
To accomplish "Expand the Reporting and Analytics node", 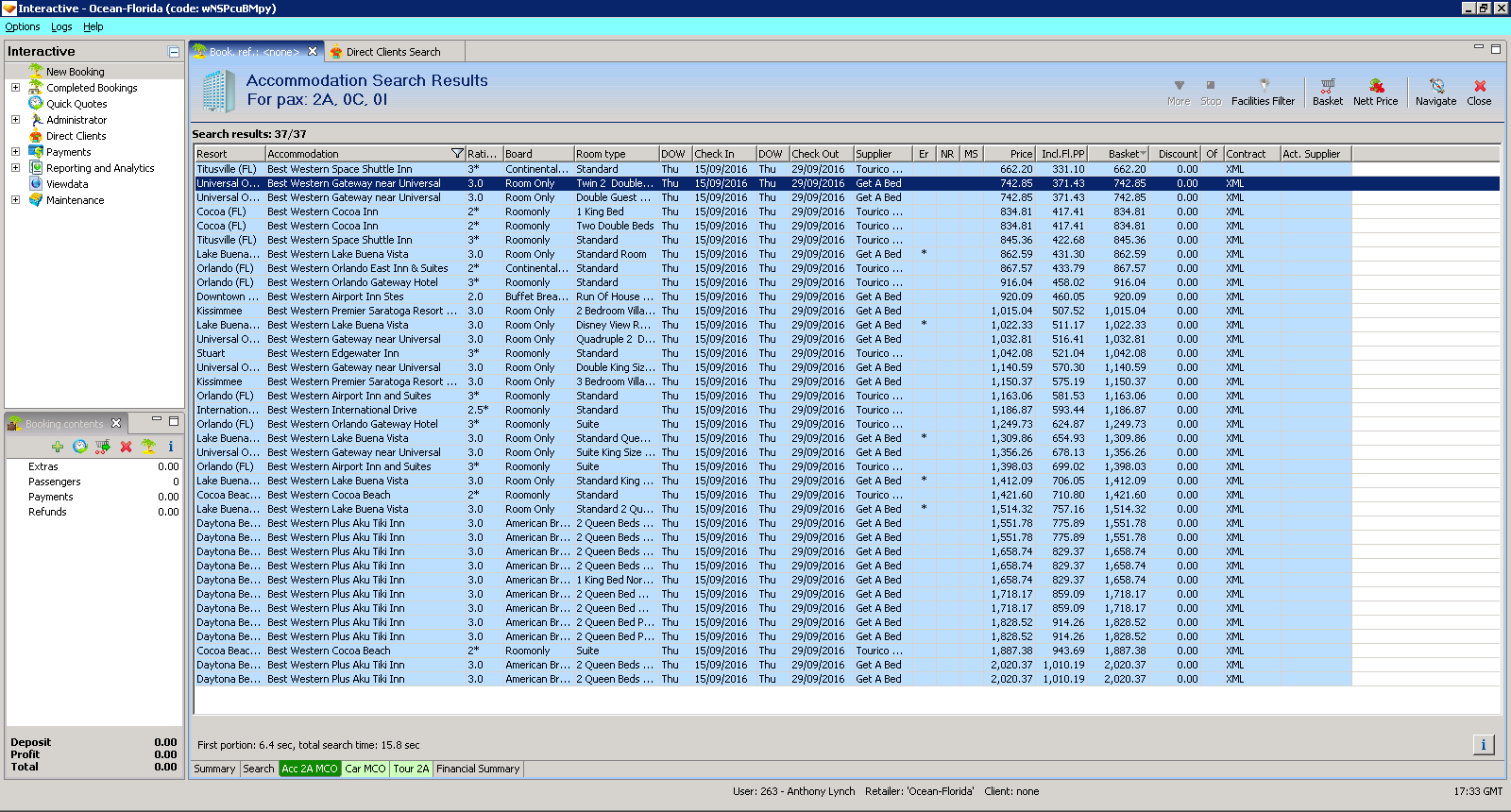I will (15, 168).
